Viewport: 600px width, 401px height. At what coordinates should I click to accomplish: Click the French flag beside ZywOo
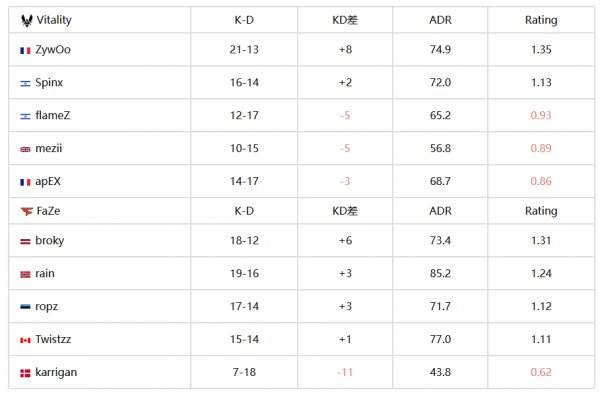[25, 51]
